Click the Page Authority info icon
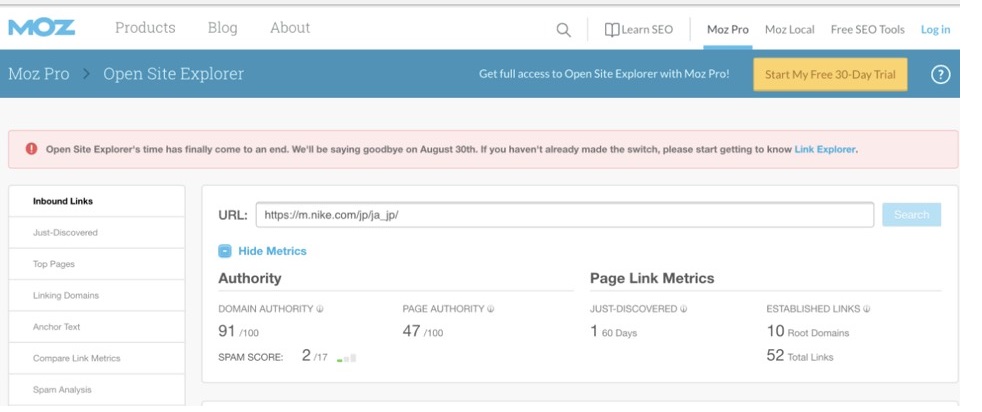This screenshot has width=982, height=412. pyautogui.click(x=490, y=309)
